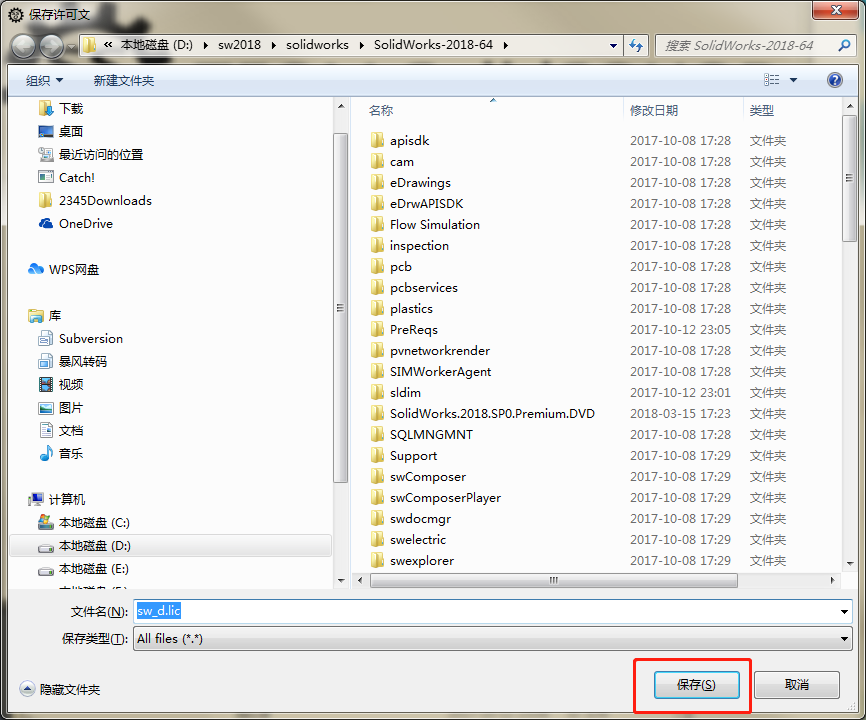Toggle 隐藏文件夹 at the bottom left
The height and width of the screenshot is (720, 866).
(x=60, y=689)
